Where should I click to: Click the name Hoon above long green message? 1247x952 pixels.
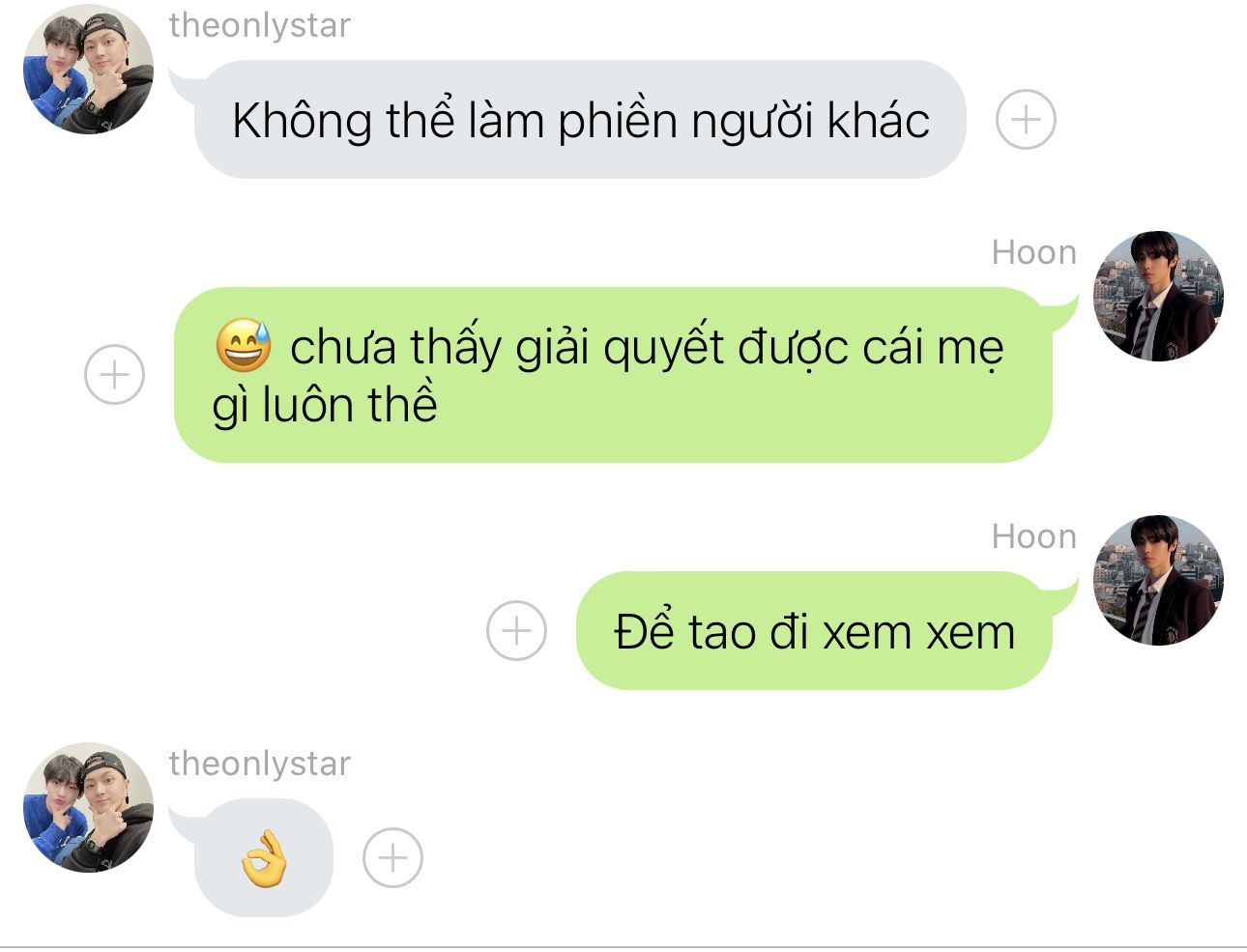coord(1033,252)
